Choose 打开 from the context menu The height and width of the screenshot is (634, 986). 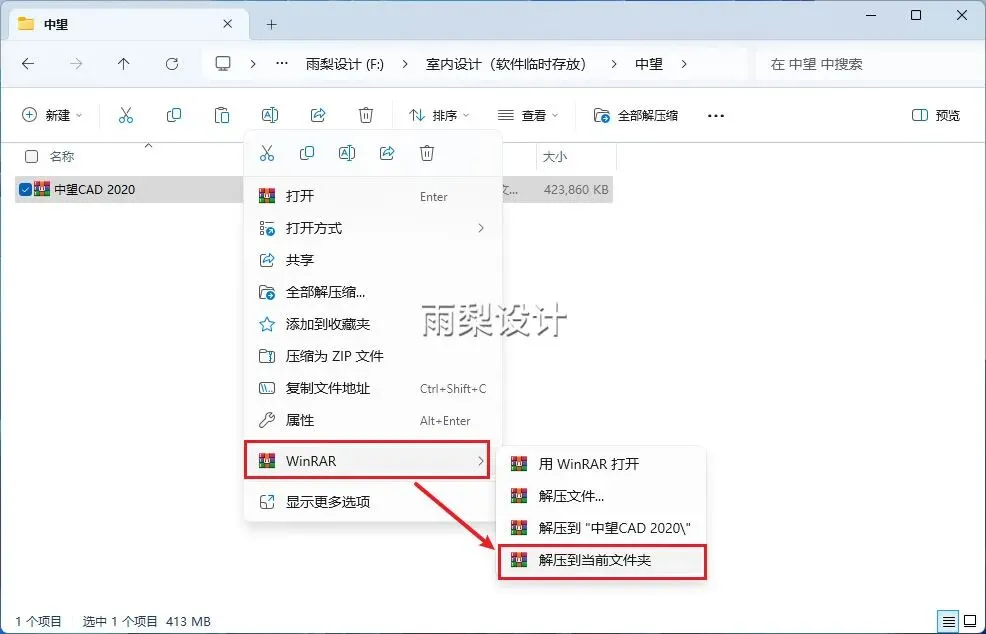point(372,196)
